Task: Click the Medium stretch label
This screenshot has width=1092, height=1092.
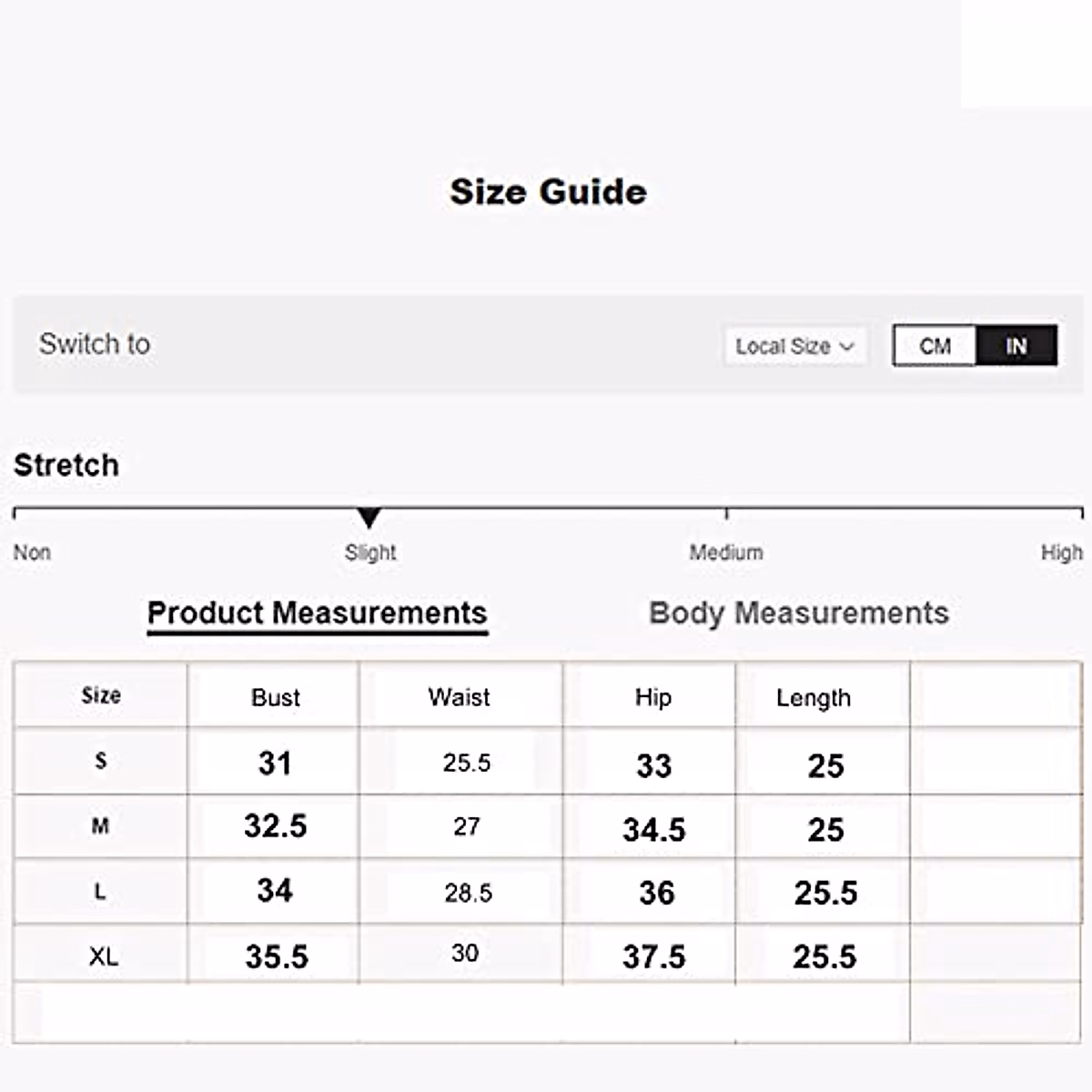Action: [725, 552]
